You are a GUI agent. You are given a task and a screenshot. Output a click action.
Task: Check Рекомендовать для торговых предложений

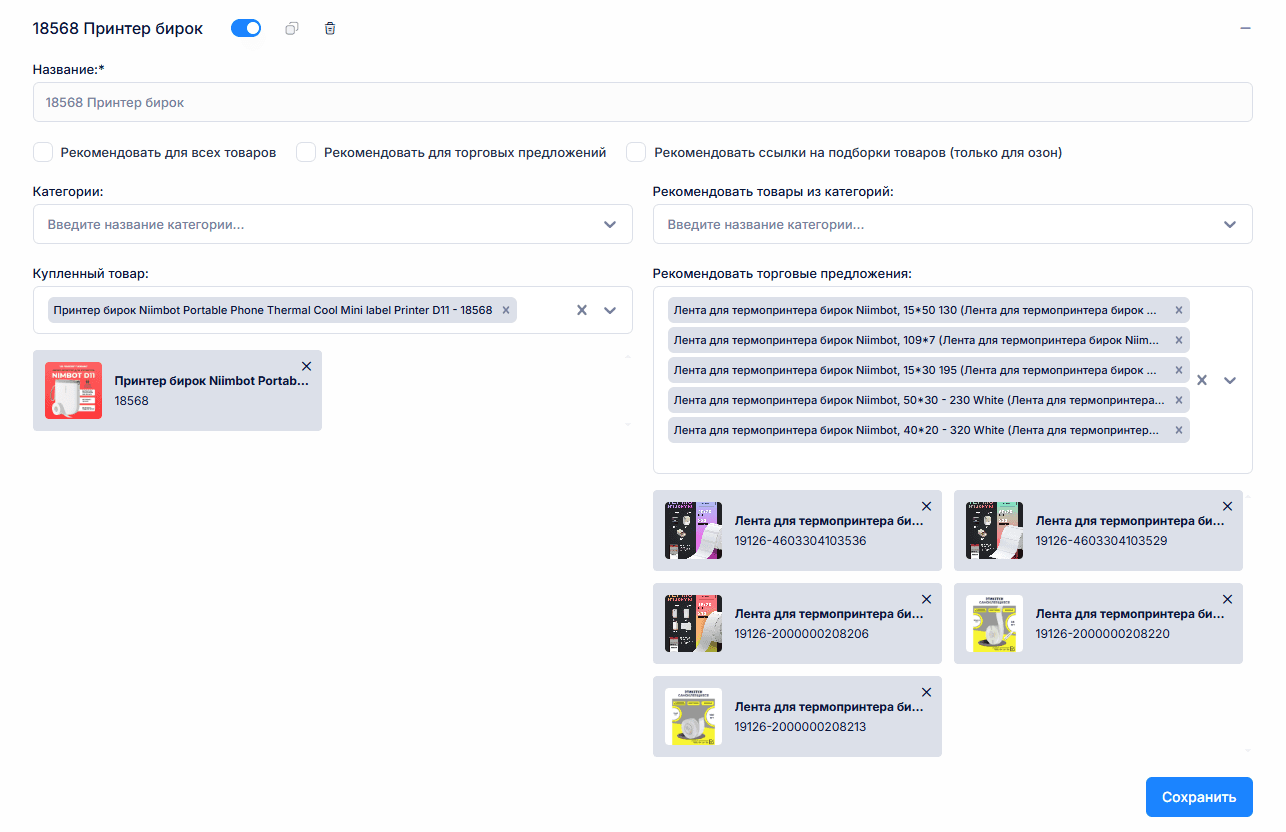(306, 152)
